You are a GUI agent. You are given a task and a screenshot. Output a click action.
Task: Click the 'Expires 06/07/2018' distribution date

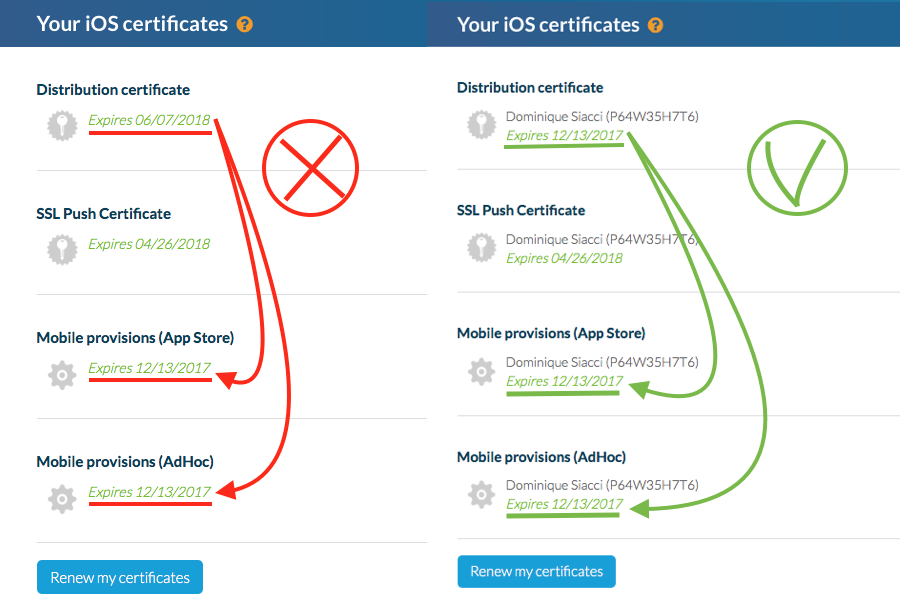149,121
